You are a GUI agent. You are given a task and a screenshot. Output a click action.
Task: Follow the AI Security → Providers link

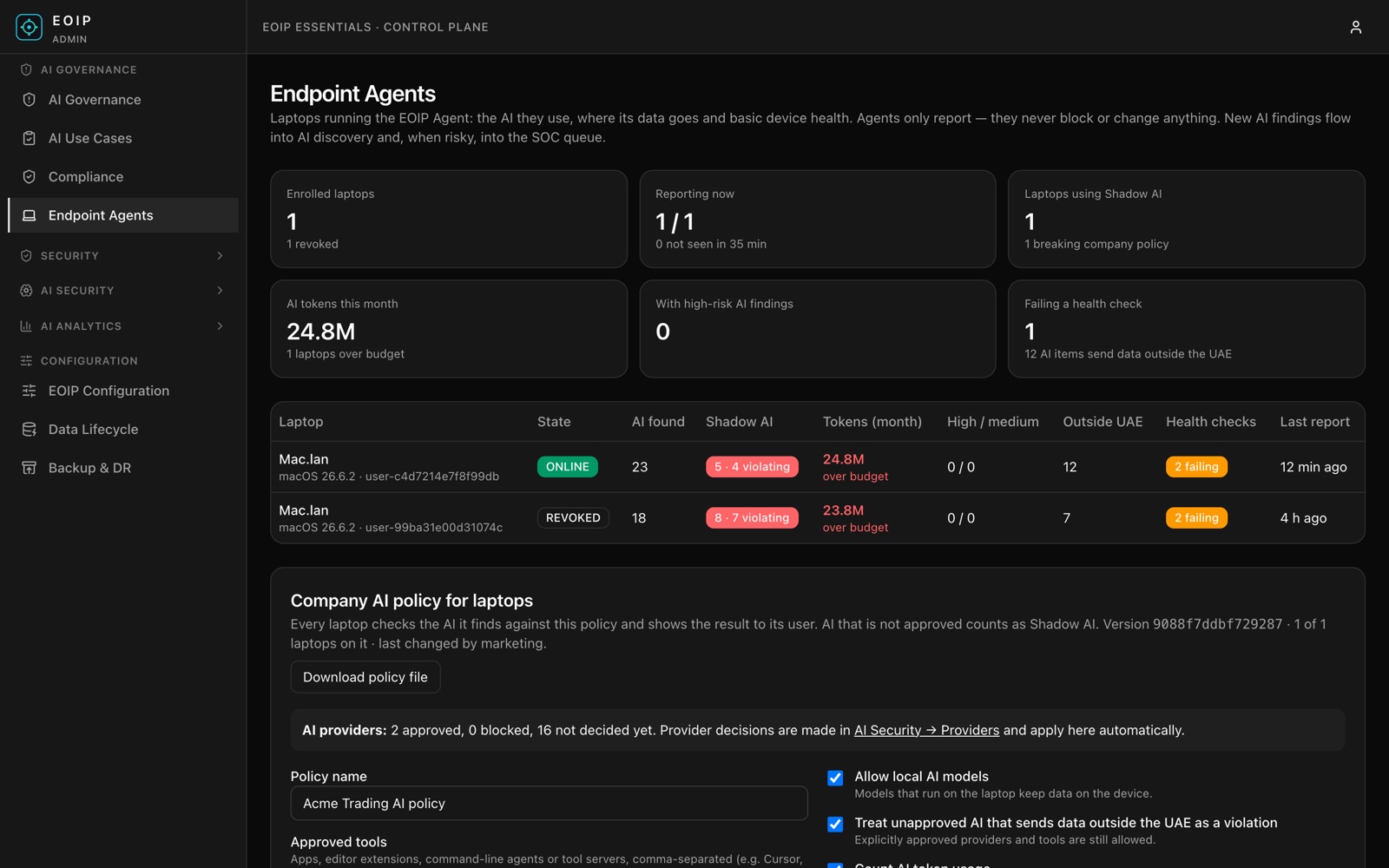click(x=926, y=730)
